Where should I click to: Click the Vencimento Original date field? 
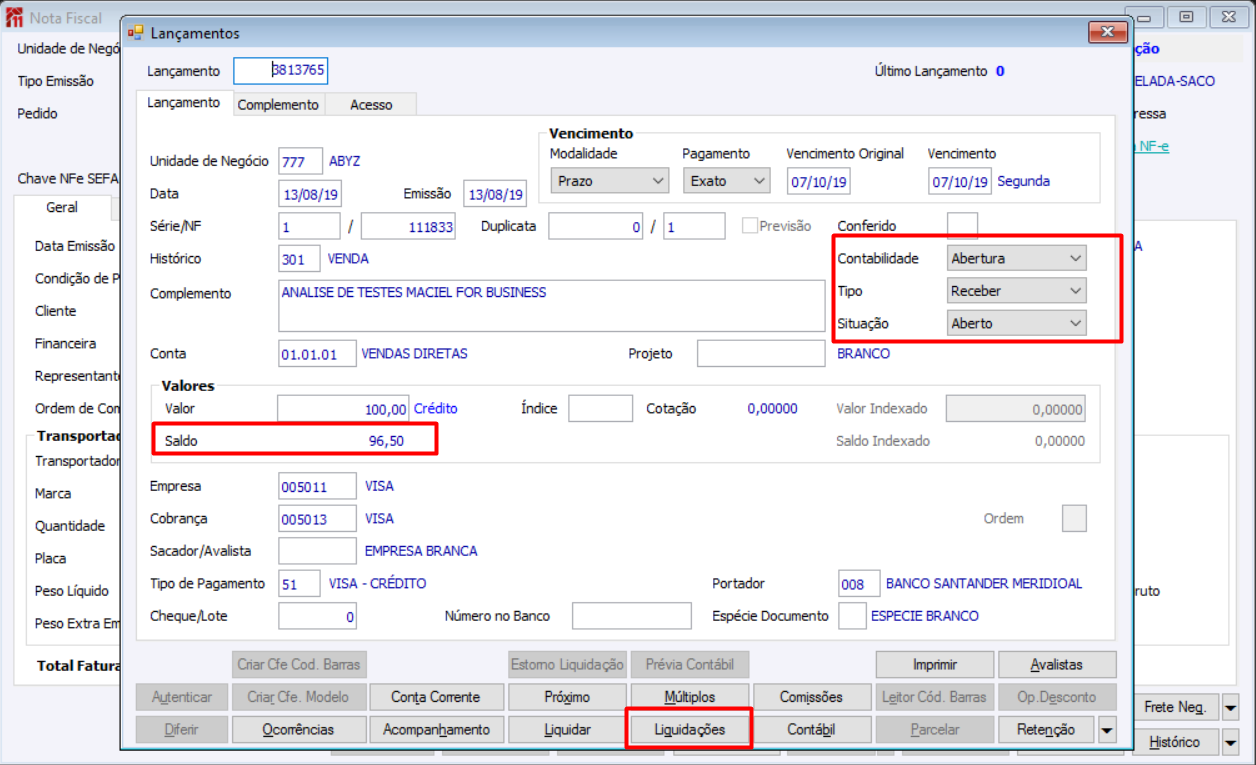click(x=818, y=181)
